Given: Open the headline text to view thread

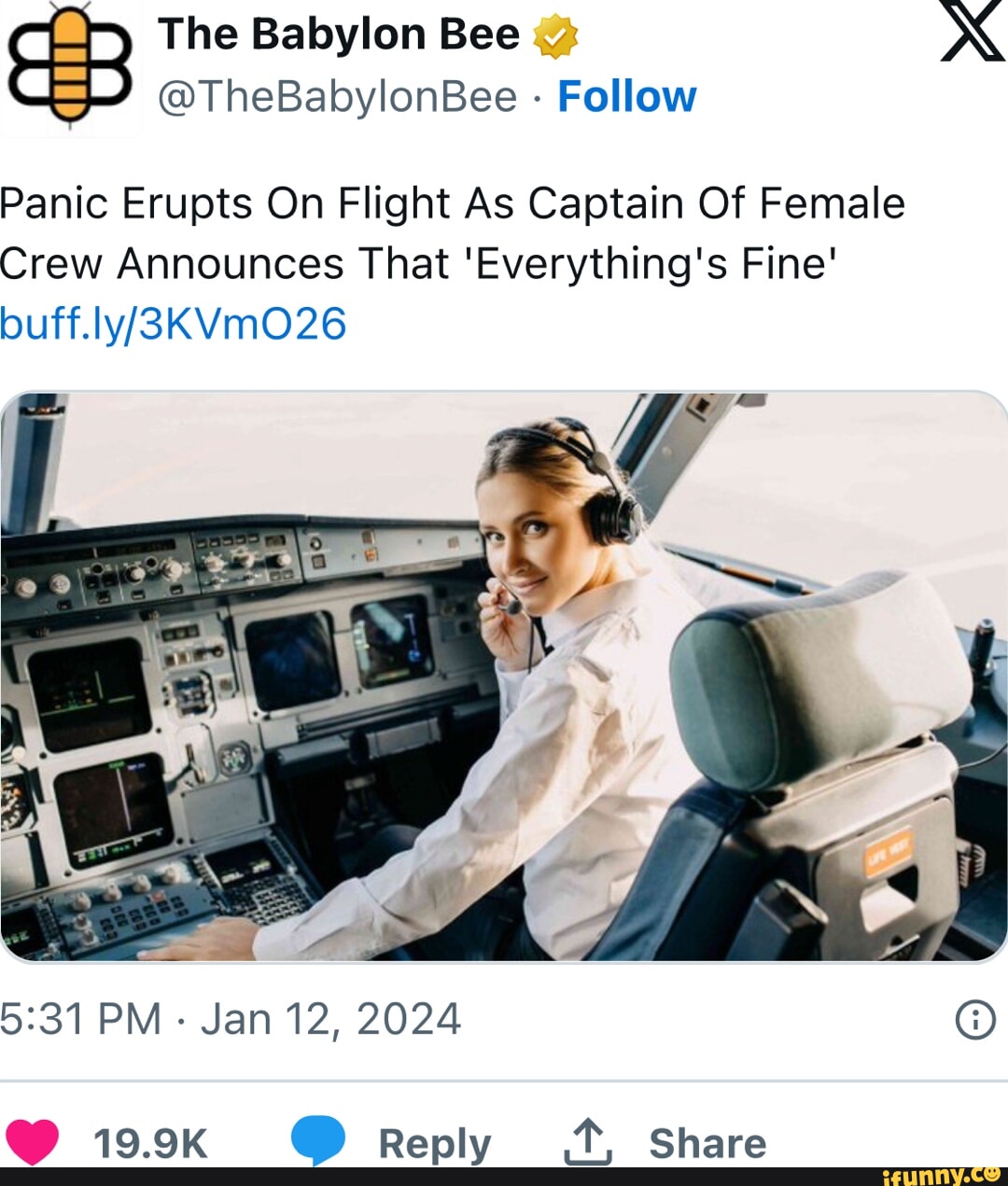Looking at the screenshot, I should (448, 231).
